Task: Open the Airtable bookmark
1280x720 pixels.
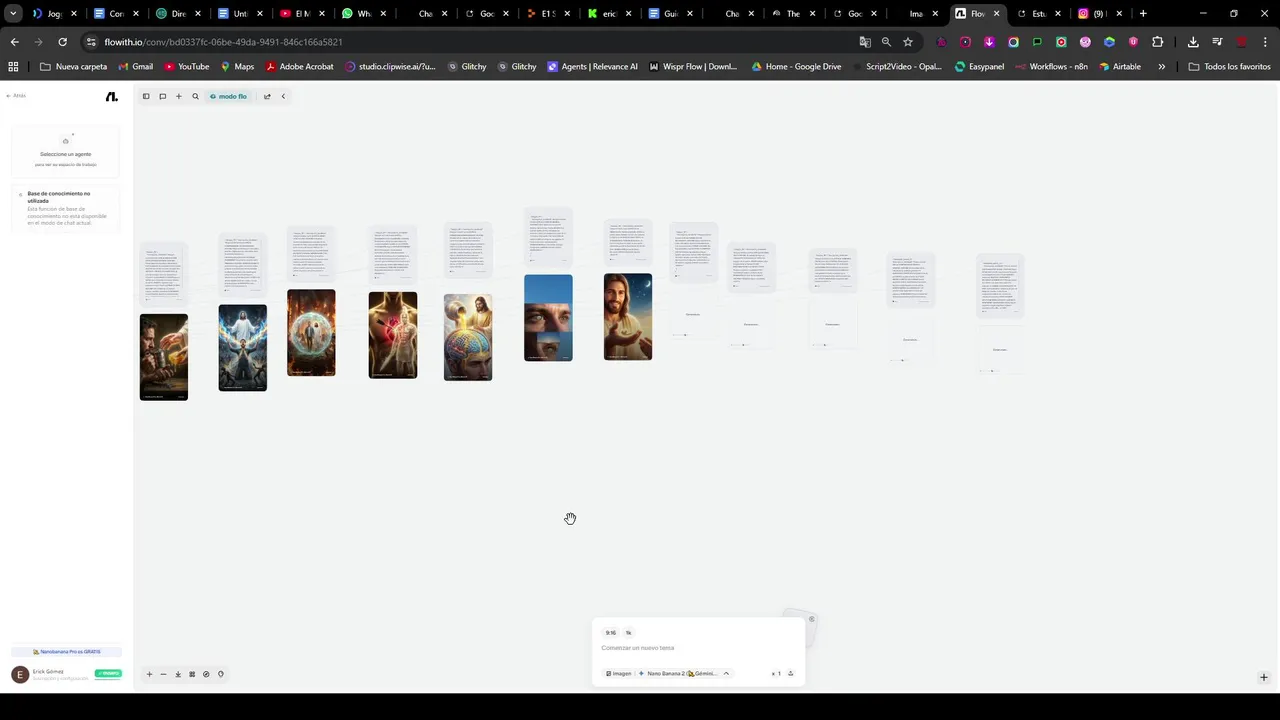Action: 1120,67
